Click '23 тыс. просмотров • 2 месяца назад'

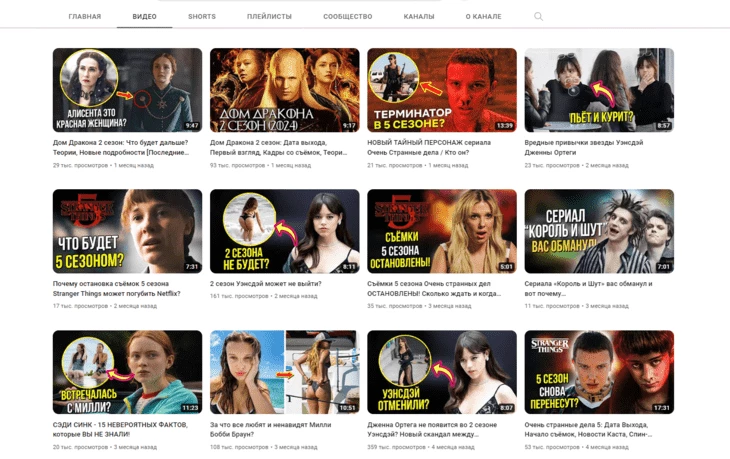click(x=576, y=165)
